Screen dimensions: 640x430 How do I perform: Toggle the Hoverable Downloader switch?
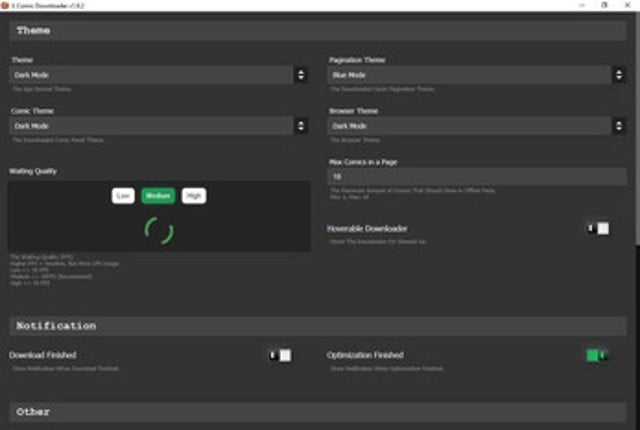pyautogui.click(x=598, y=228)
